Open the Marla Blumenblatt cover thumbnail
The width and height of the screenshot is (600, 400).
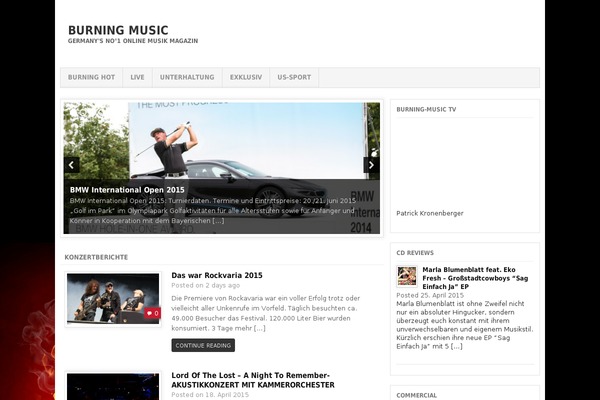point(407,276)
